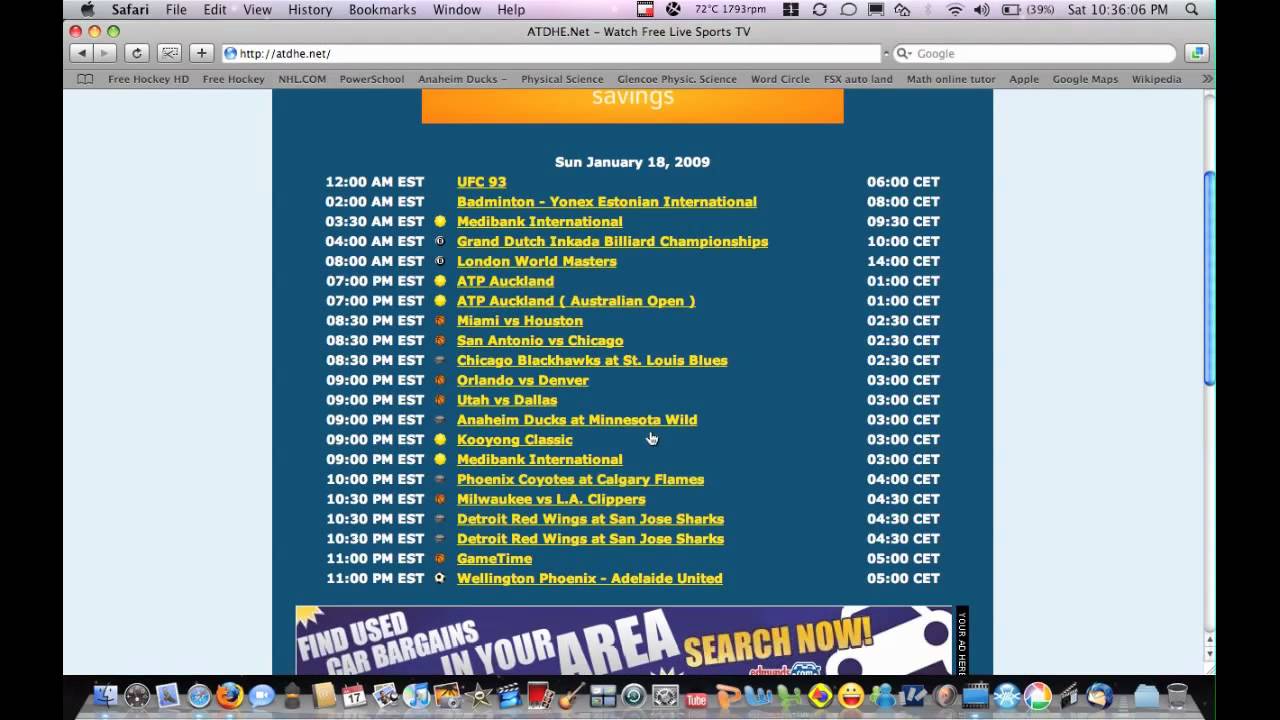
Task: Open Dashboard from the Dock
Action: click(x=137, y=695)
